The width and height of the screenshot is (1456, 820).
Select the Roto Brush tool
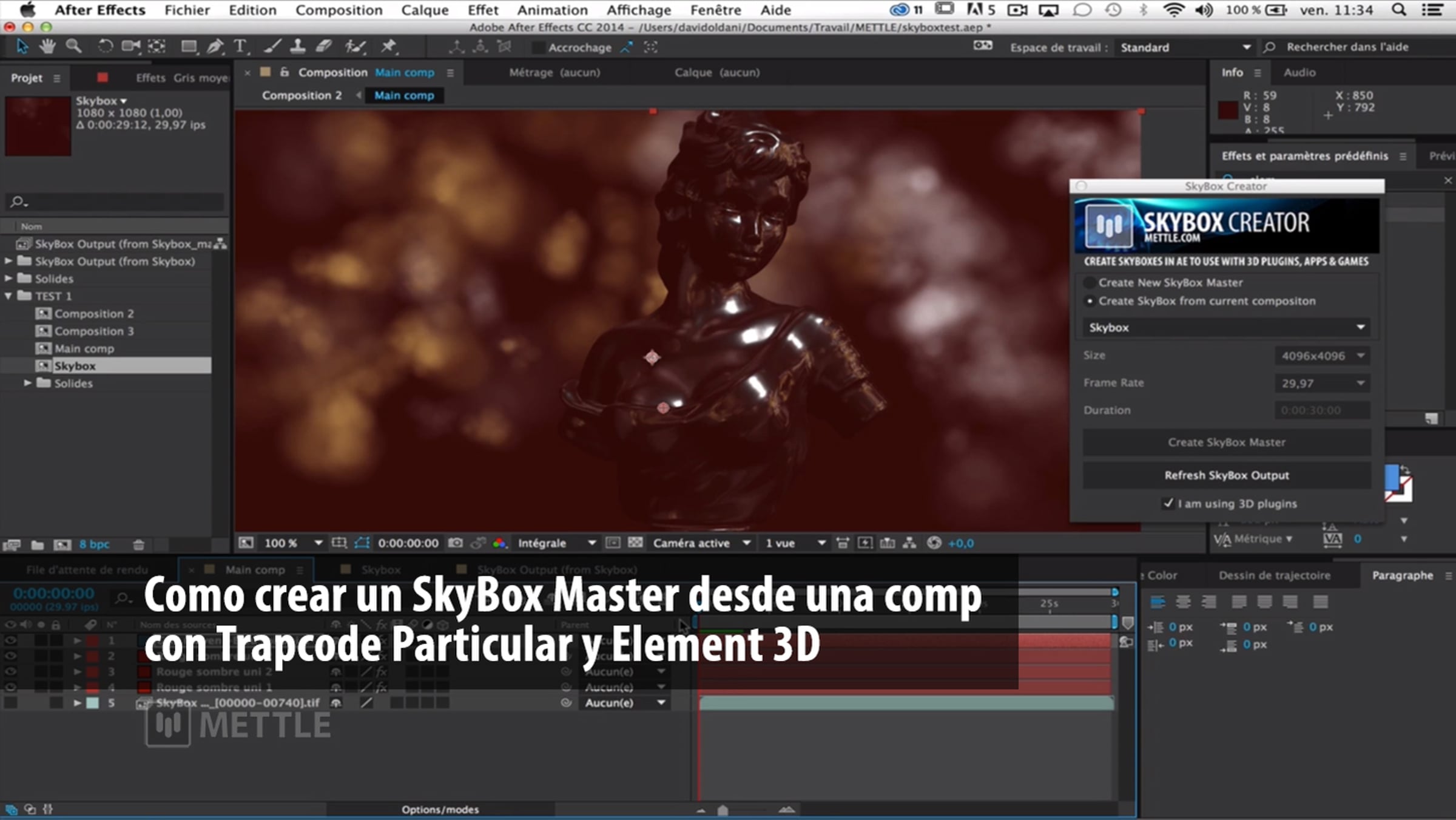coord(356,47)
